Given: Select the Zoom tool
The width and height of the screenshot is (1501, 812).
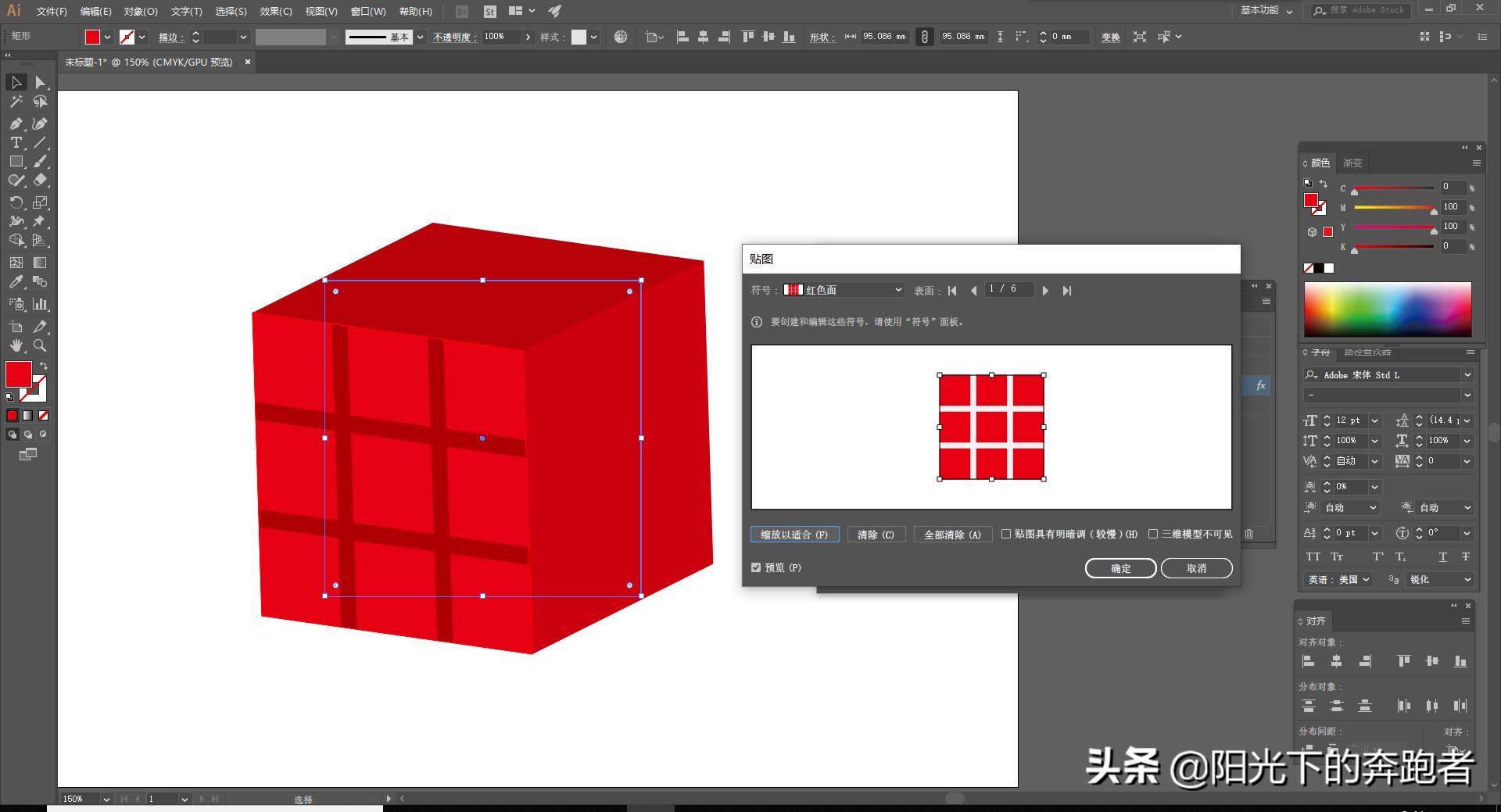Looking at the screenshot, I should 40,346.
